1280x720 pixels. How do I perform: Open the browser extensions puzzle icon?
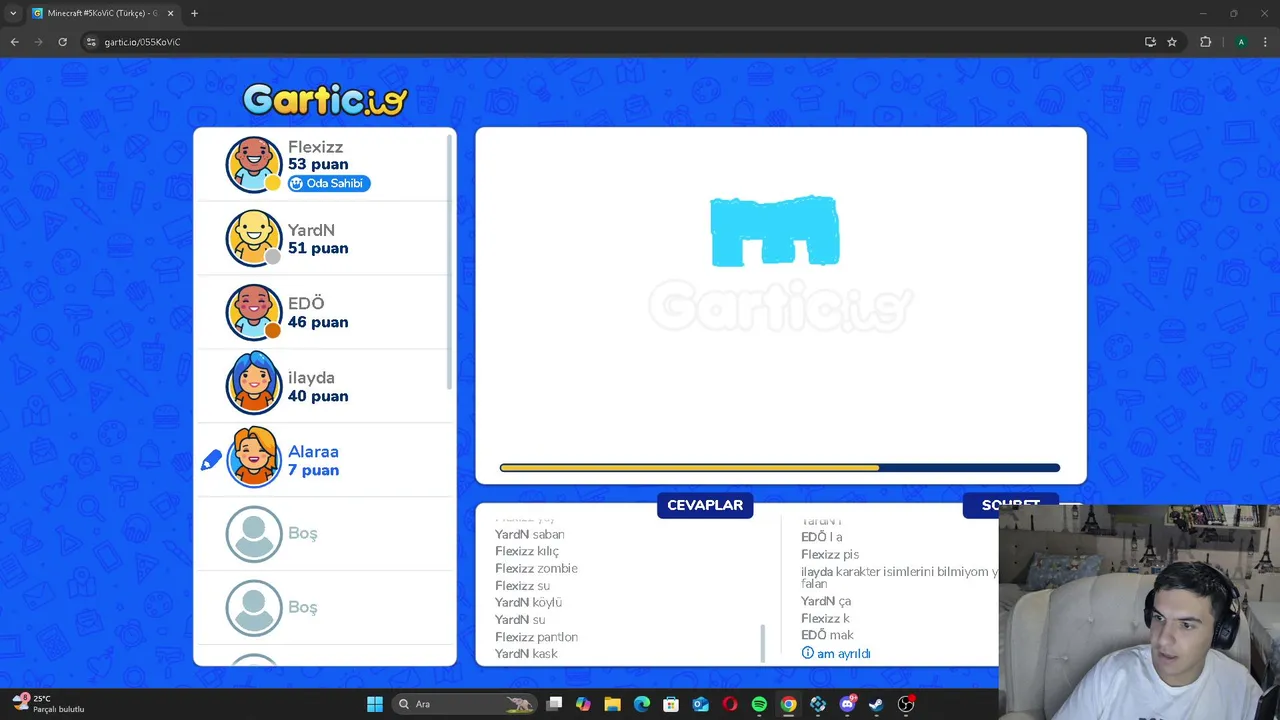coord(1205,42)
